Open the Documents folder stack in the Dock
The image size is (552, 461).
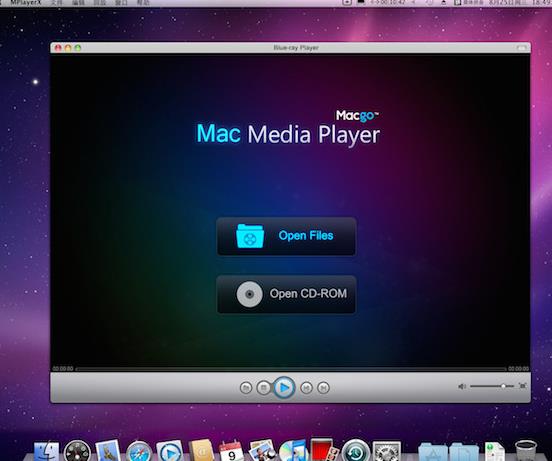[464, 452]
